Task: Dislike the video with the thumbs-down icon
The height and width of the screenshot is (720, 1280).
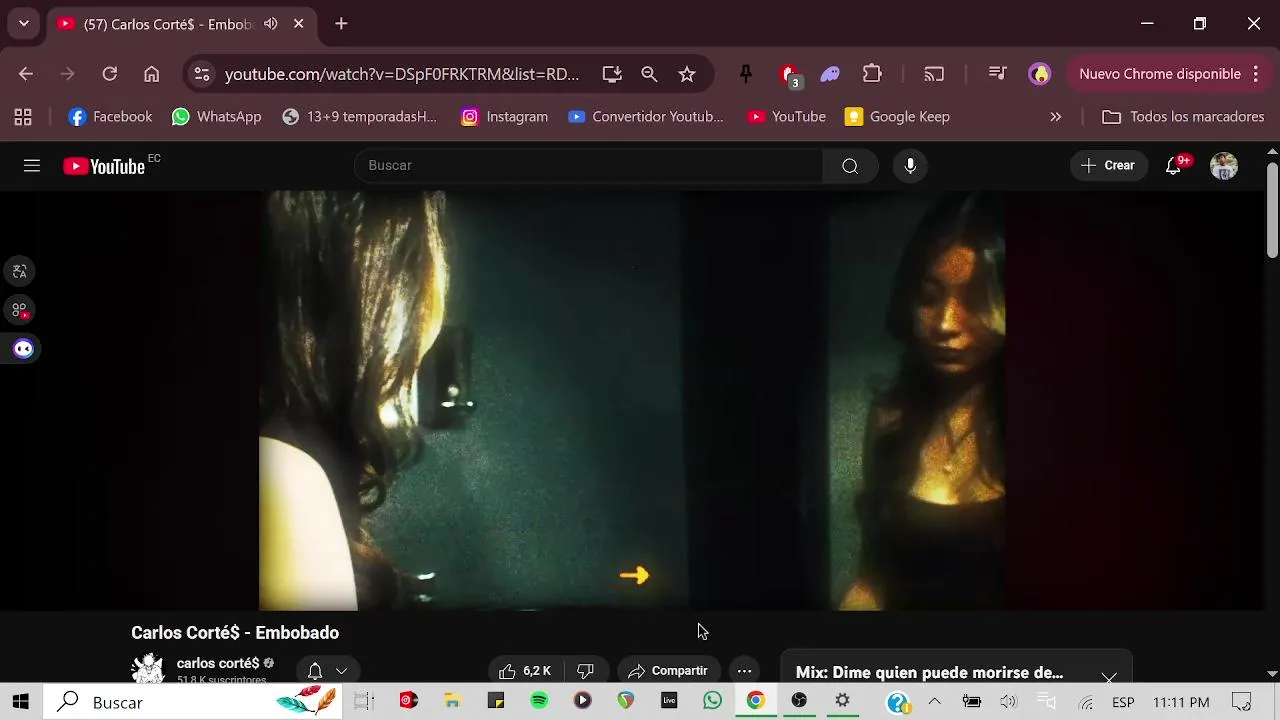Action: click(586, 671)
